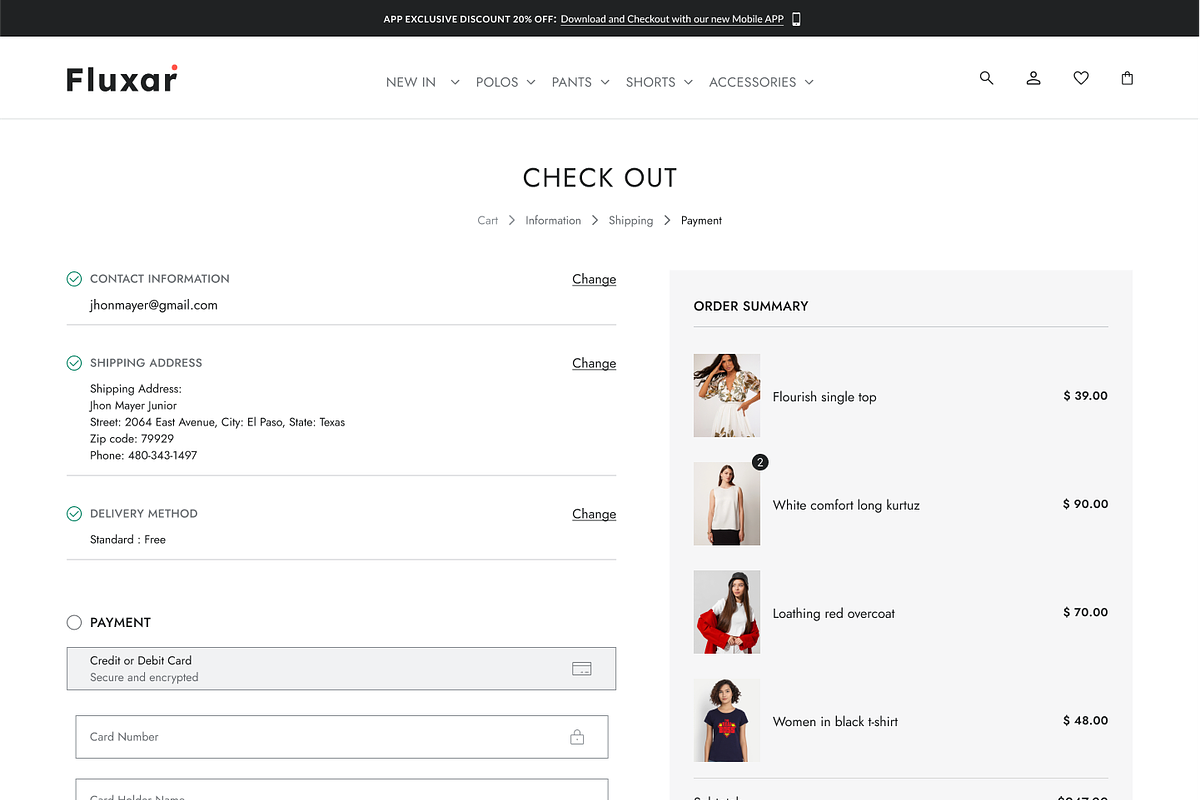The width and height of the screenshot is (1200, 800).
Task: Go to Information breadcrumb step
Action: pyautogui.click(x=553, y=220)
